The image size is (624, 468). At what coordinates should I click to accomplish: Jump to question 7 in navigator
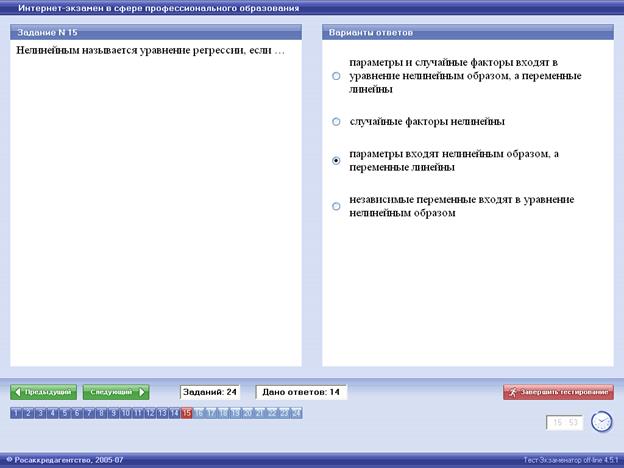89,413
